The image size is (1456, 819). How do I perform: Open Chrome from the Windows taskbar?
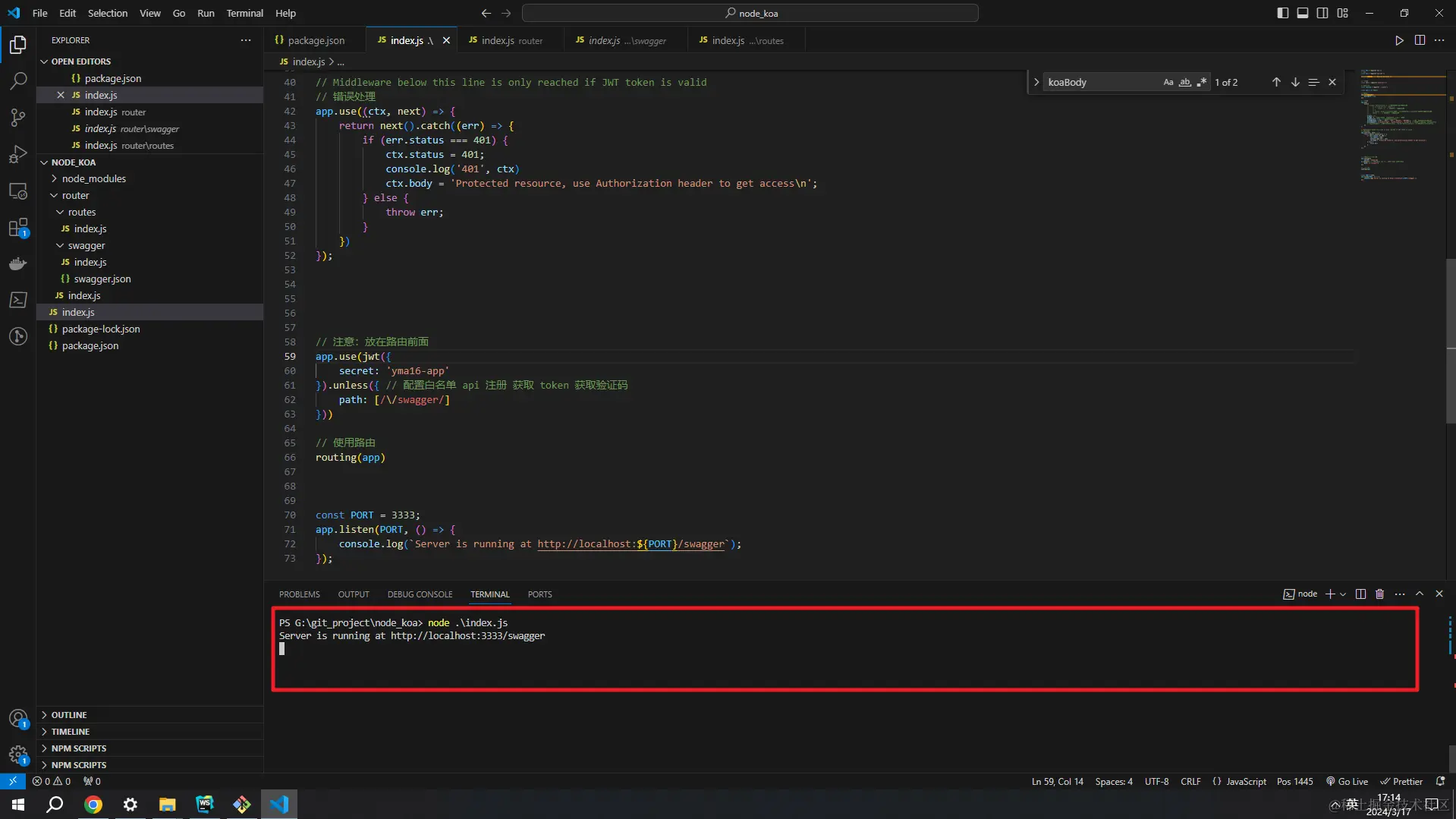click(x=93, y=805)
